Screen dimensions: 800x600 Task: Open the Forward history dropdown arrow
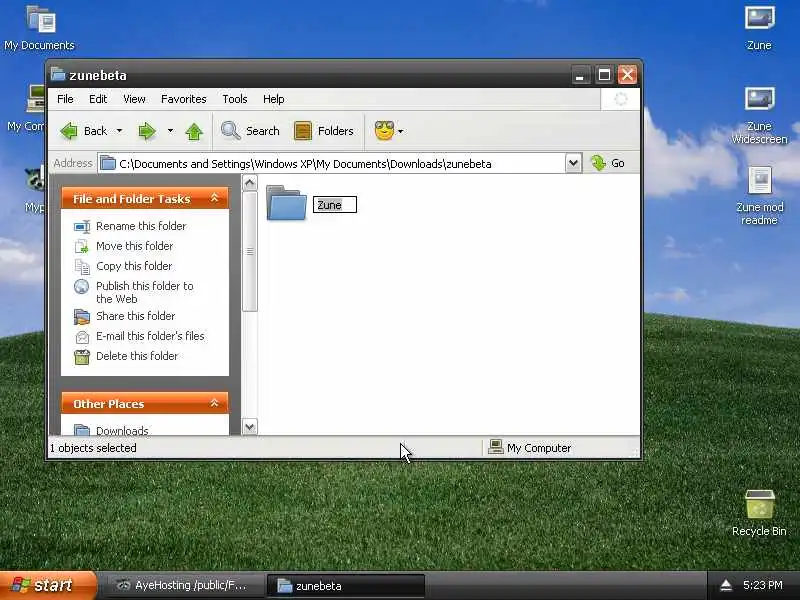point(170,131)
